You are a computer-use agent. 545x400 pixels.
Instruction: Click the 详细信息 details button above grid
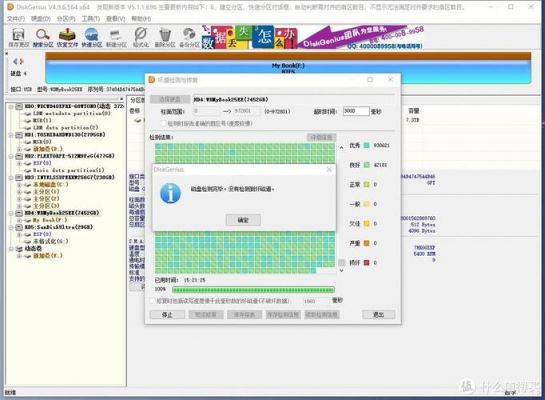point(322,137)
